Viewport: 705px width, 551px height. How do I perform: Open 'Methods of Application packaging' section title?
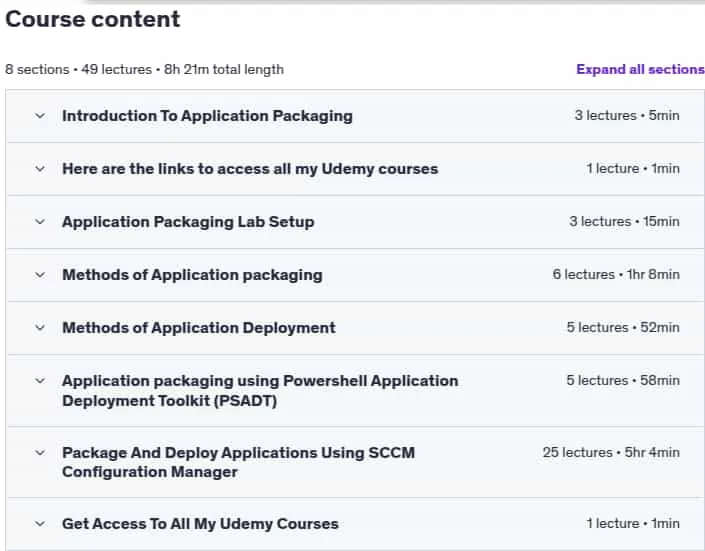192,275
